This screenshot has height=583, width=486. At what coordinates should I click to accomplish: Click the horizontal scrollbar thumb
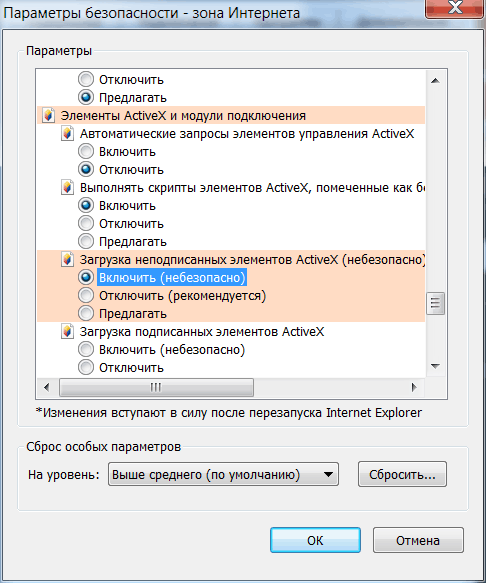[157, 387]
